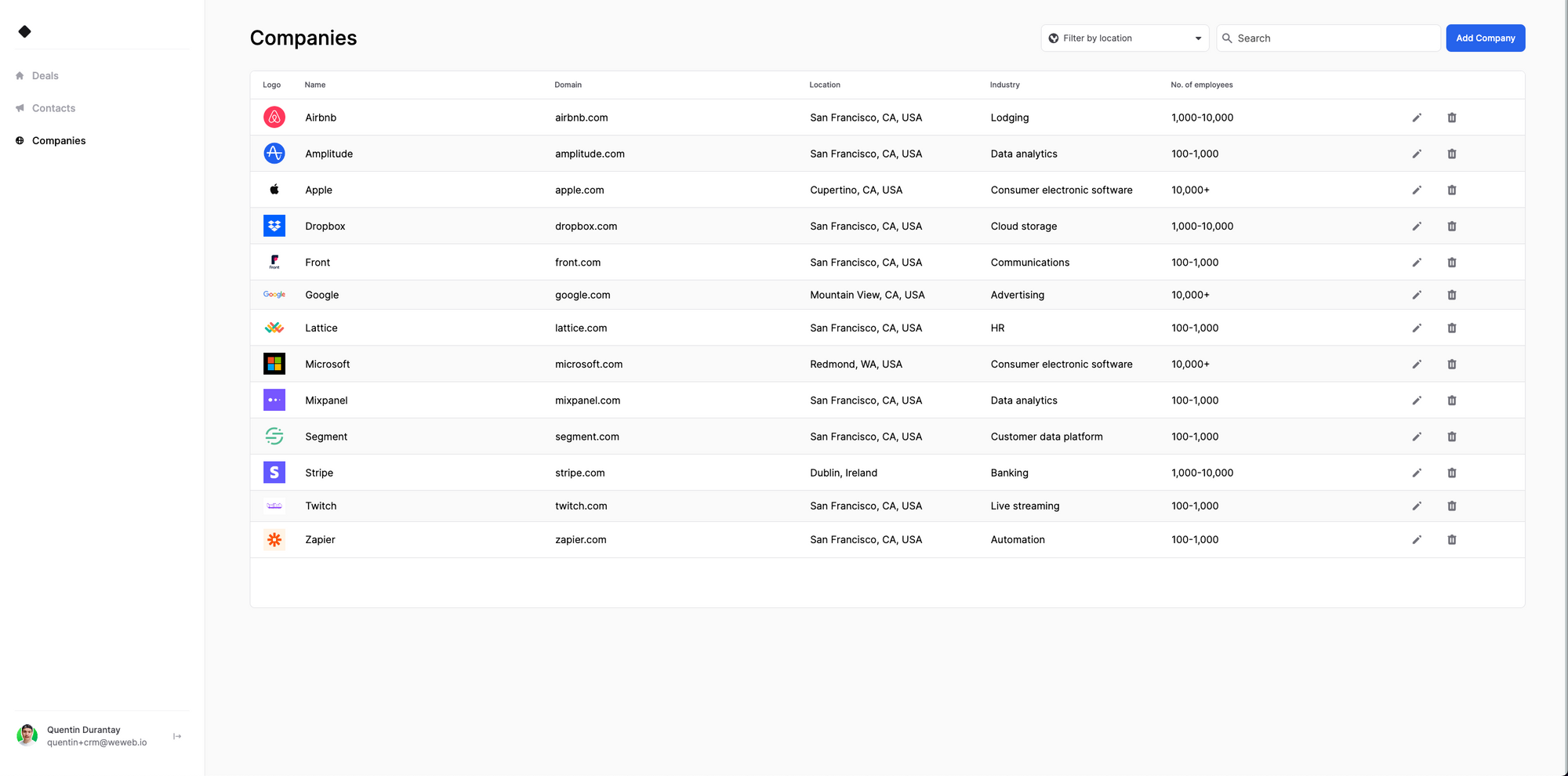Edit the Front company
Viewport: 1568px width, 776px height.
1417,263
